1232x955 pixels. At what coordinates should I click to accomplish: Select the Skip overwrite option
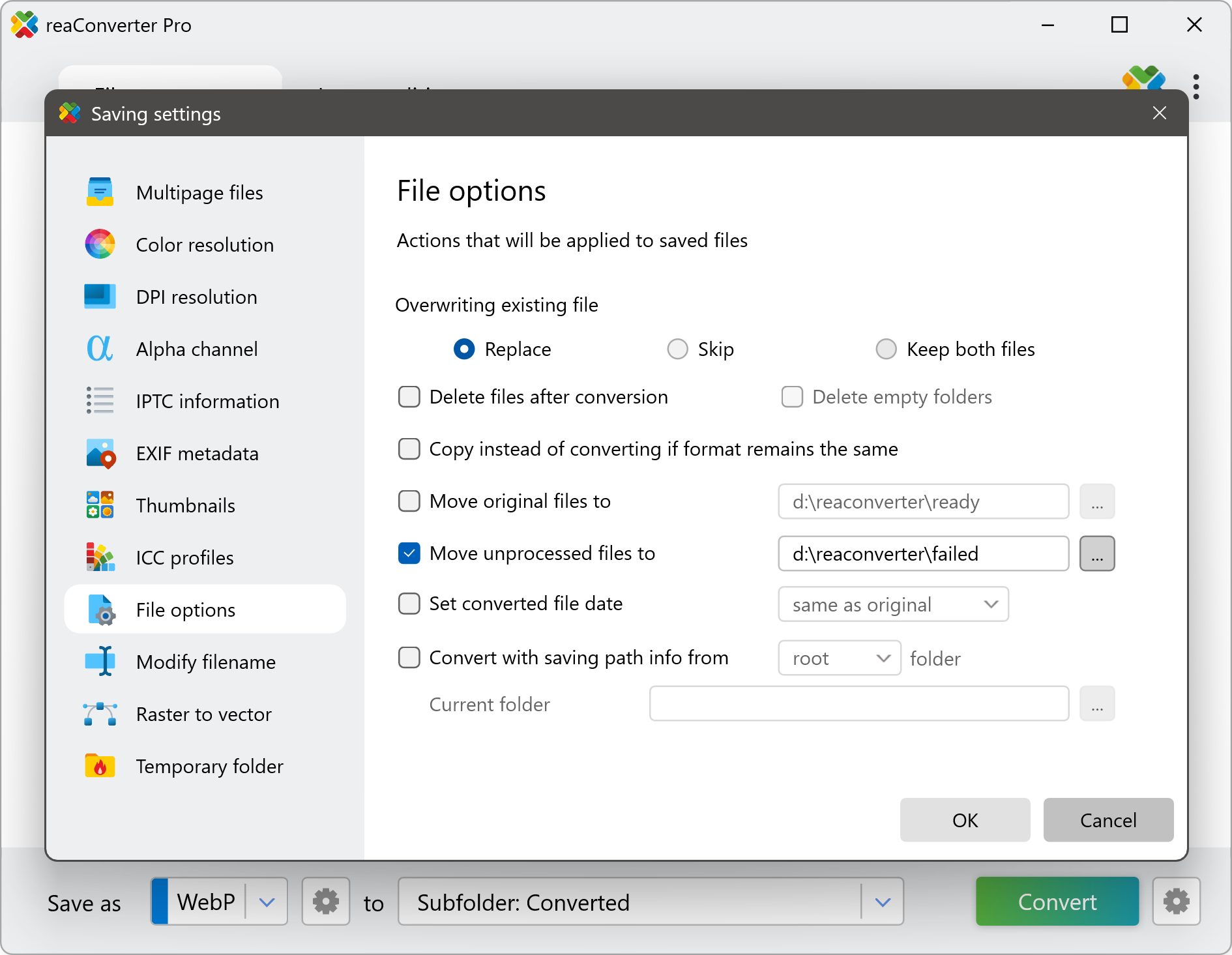click(x=678, y=349)
